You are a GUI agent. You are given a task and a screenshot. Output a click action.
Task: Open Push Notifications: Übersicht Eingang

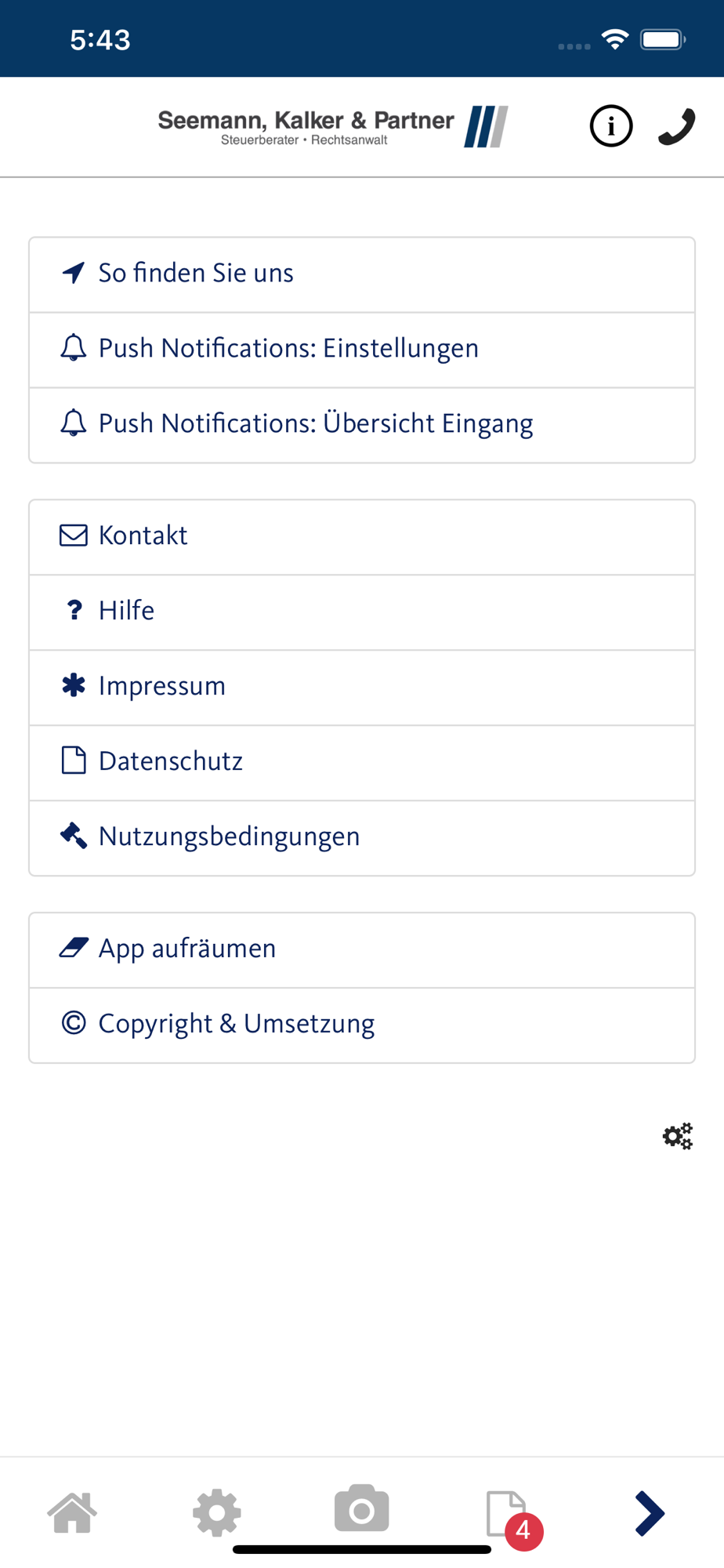click(362, 425)
